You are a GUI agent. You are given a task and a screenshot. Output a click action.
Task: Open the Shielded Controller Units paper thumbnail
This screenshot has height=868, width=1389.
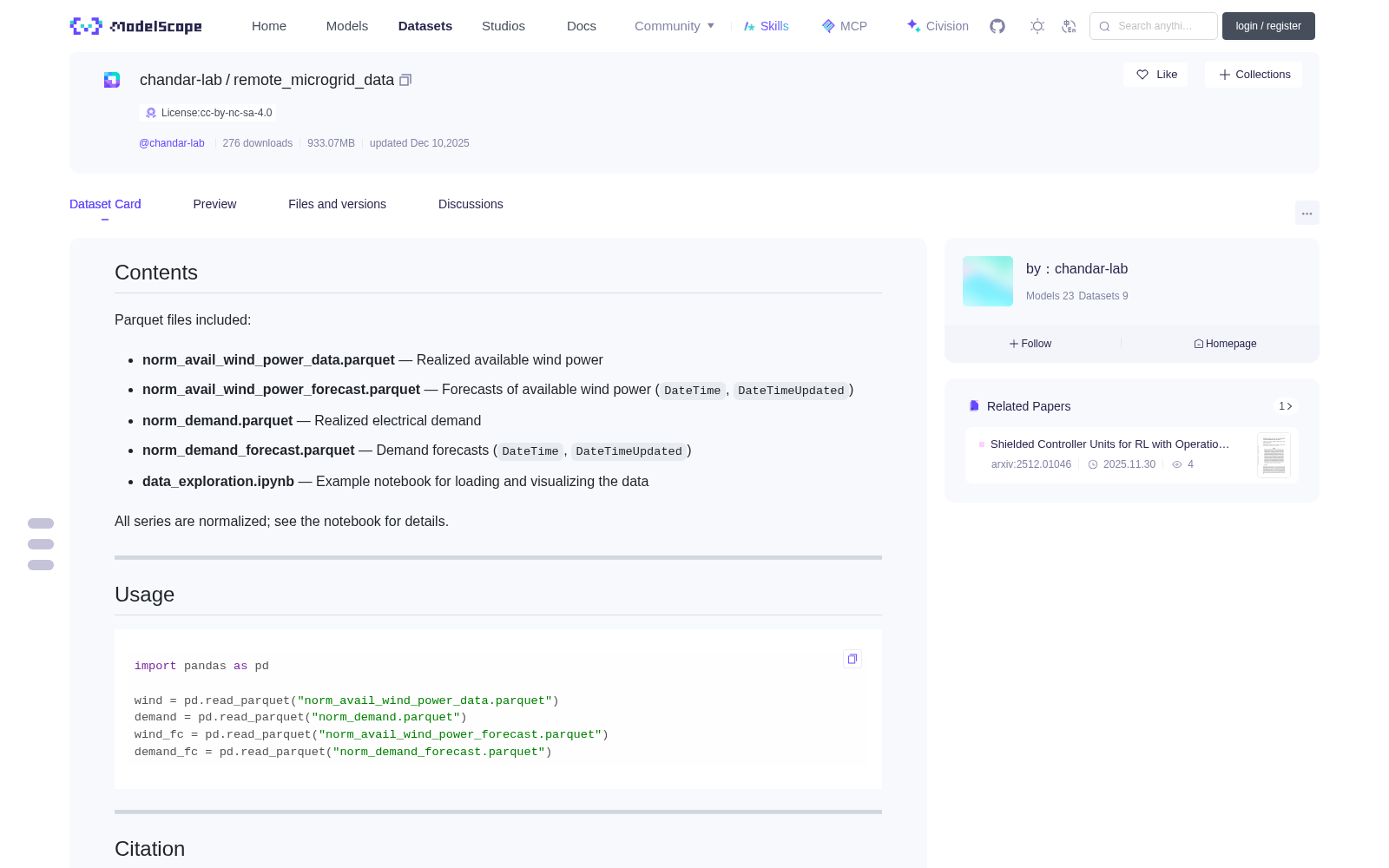1274,455
